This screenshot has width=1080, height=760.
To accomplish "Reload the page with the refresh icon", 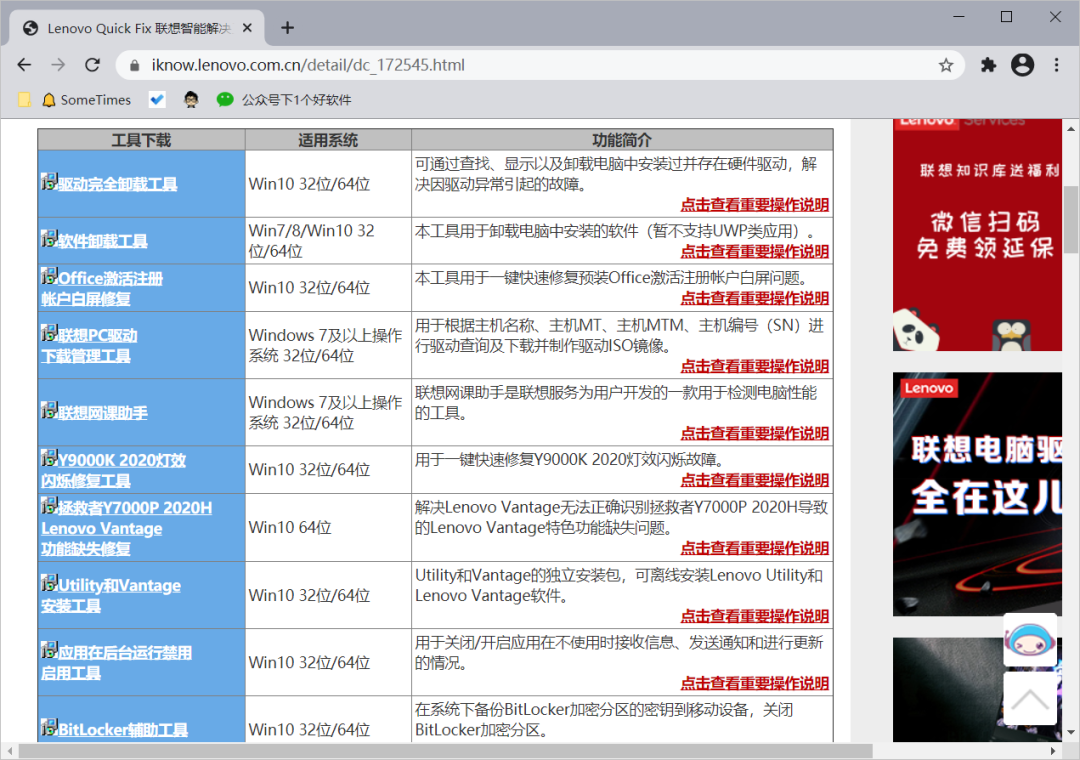I will pyautogui.click(x=92, y=65).
